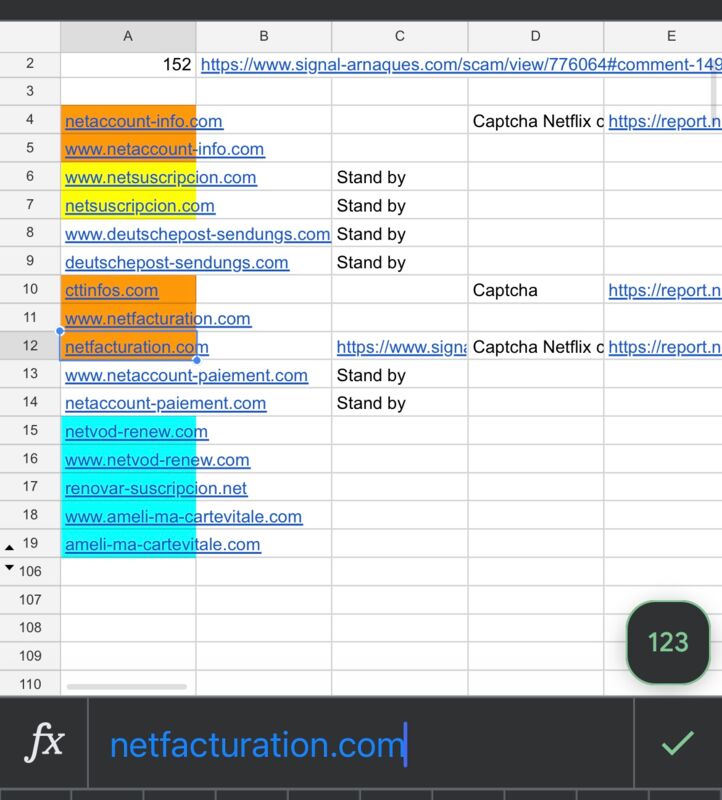Viewport: 722px width, 800px height.
Task: Open the www.netvod-renew.com link
Action: (157, 460)
